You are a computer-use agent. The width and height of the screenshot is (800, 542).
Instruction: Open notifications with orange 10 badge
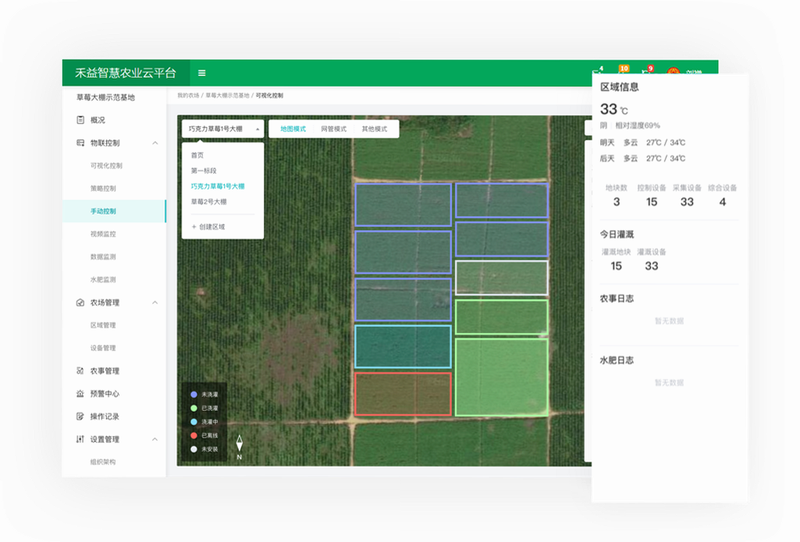(623, 71)
